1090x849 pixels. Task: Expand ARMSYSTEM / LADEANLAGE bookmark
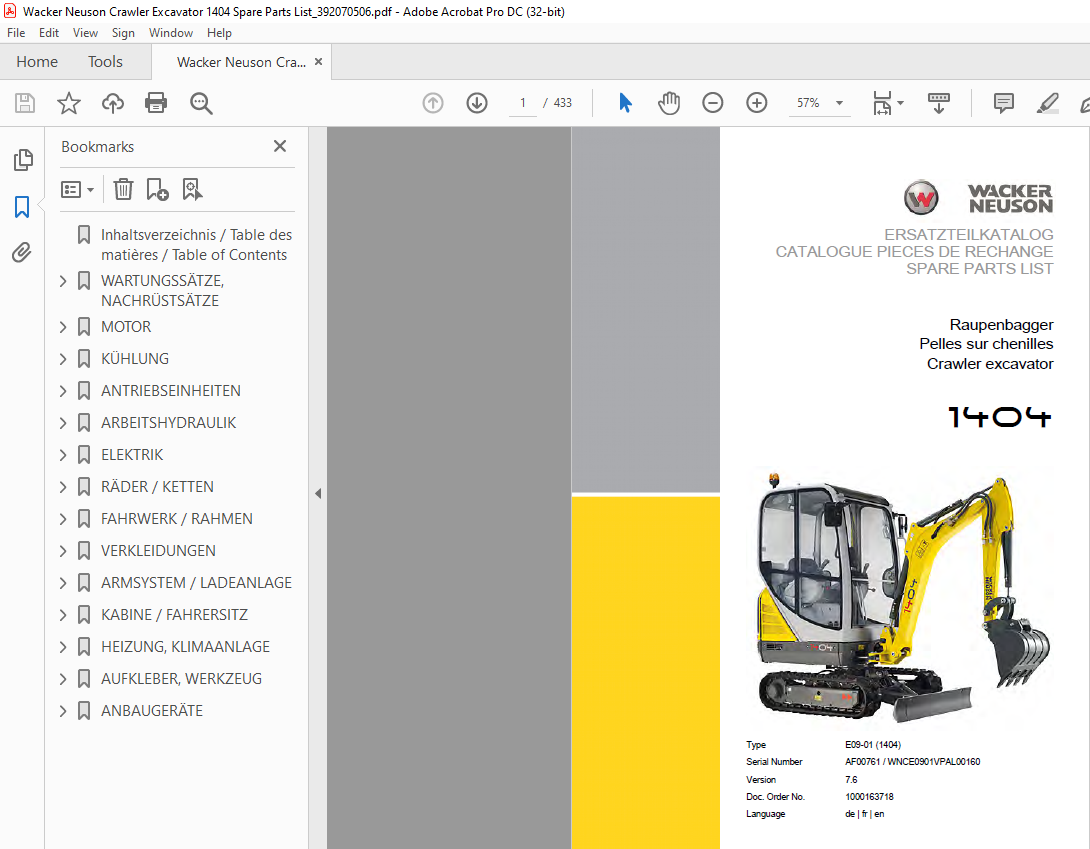[x=63, y=583]
